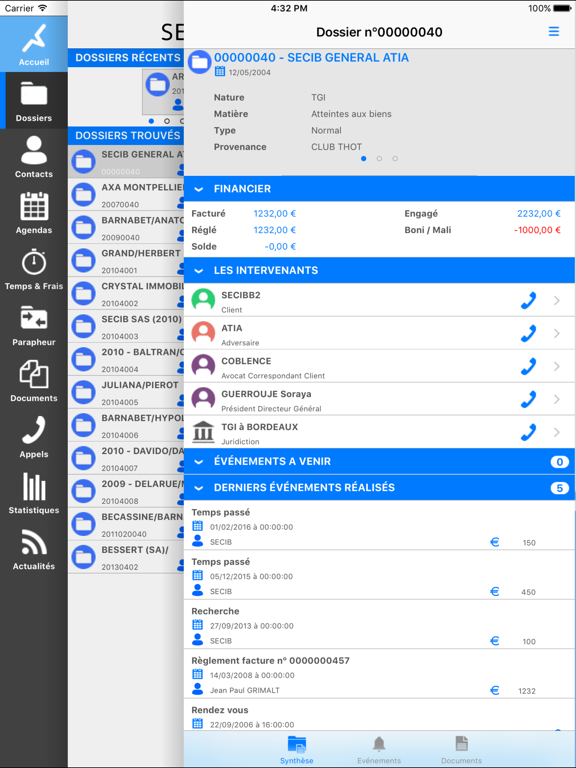Open the AXA MONTPELLIER dossier in list
Image resolution: width=576 pixels, height=768 pixels.
(x=126, y=195)
